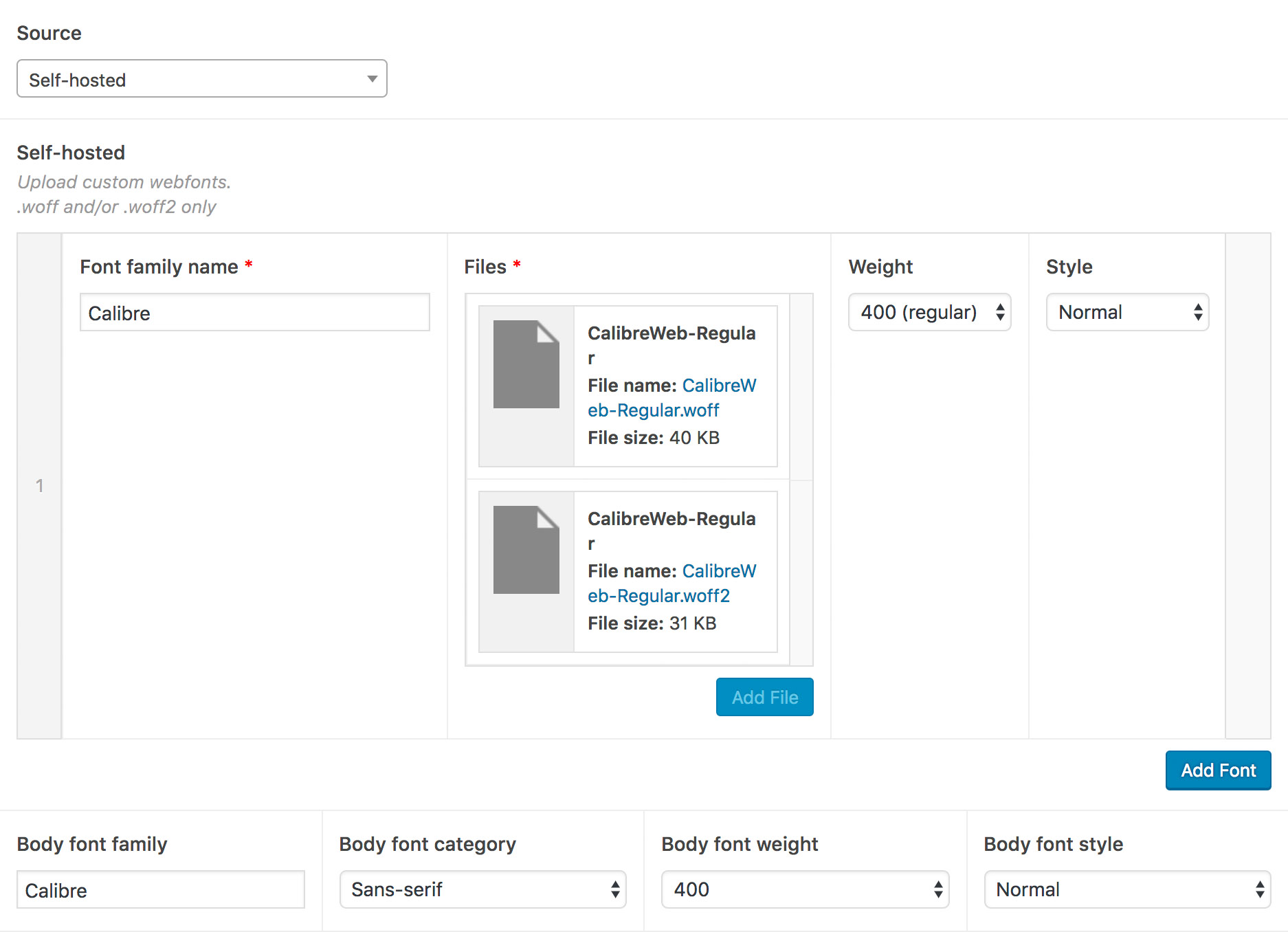Open the CalibreWeb-Regular.woff file name link
The width and height of the screenshot is (1288, 932).
click(670, 398)
